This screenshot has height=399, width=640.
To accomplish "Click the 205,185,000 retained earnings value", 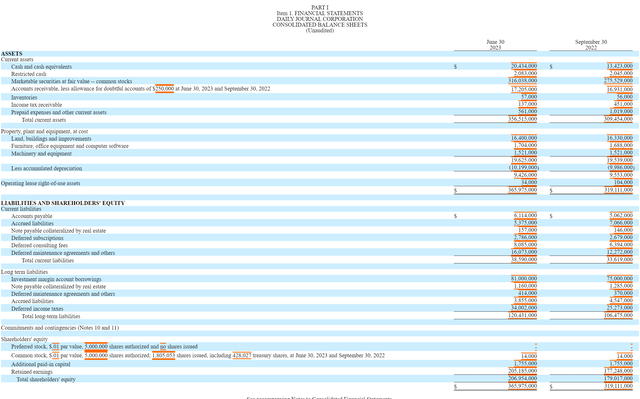I will (x=522, y=371).
